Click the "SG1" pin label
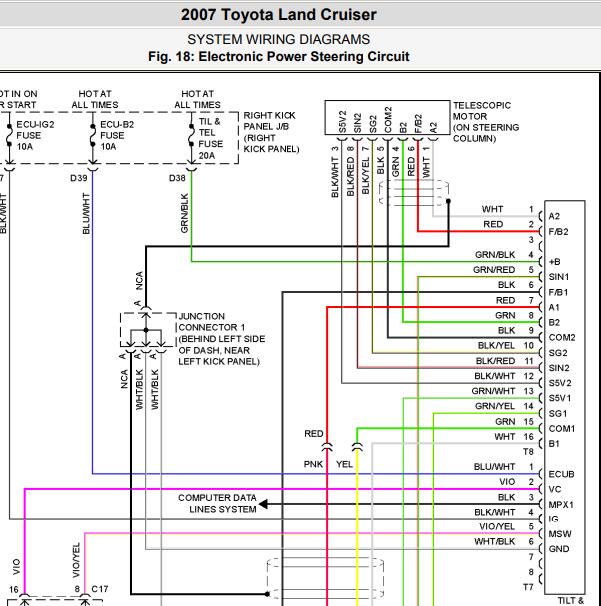 click(558, 414)
